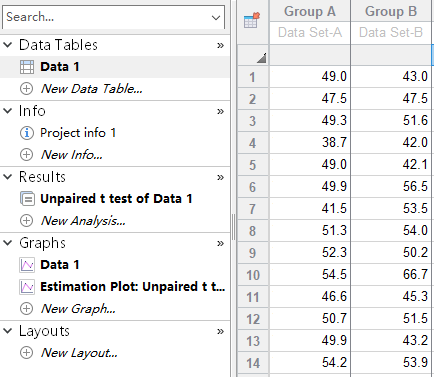The height and width of the screenshot is (377, 434).
Task: Click Group B cell 56.5
Action: pyautogui.click(x=391, y=187)
